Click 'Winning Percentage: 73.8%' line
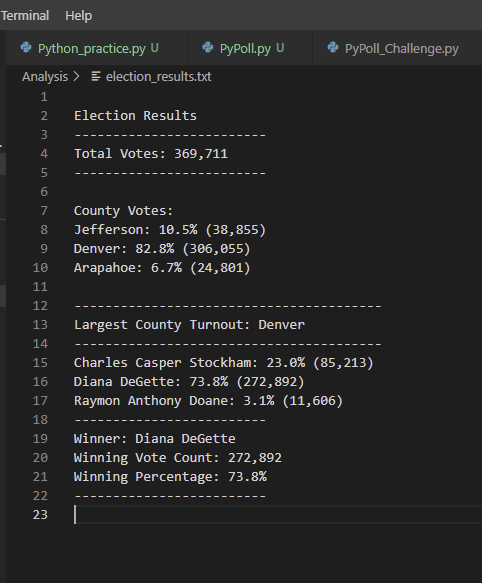This screenshot has height=583, width=482. [x=170, y=477]
